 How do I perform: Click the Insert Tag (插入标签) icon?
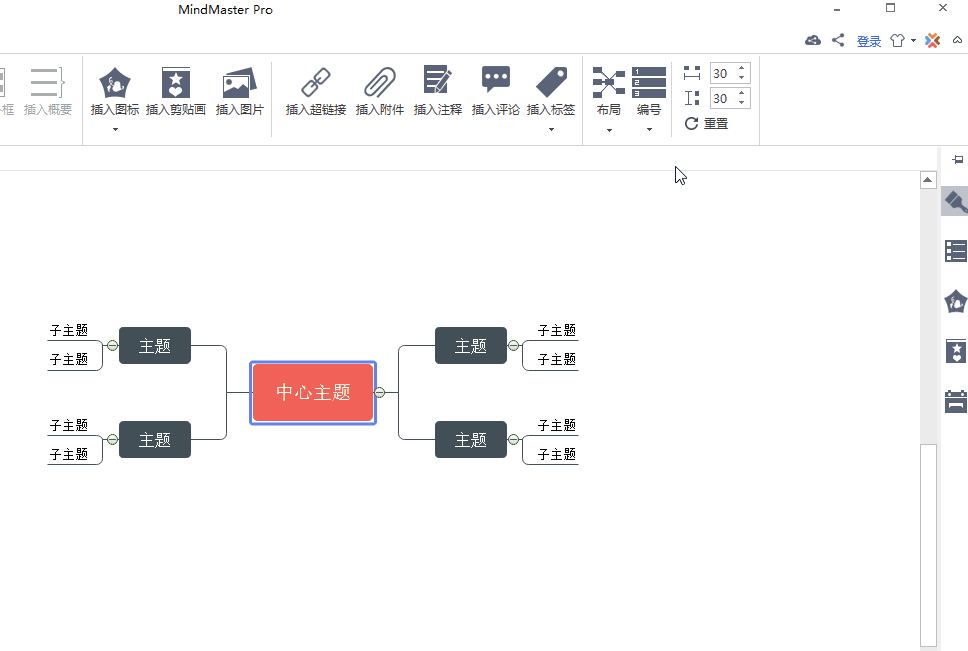(x=551, y=83)
